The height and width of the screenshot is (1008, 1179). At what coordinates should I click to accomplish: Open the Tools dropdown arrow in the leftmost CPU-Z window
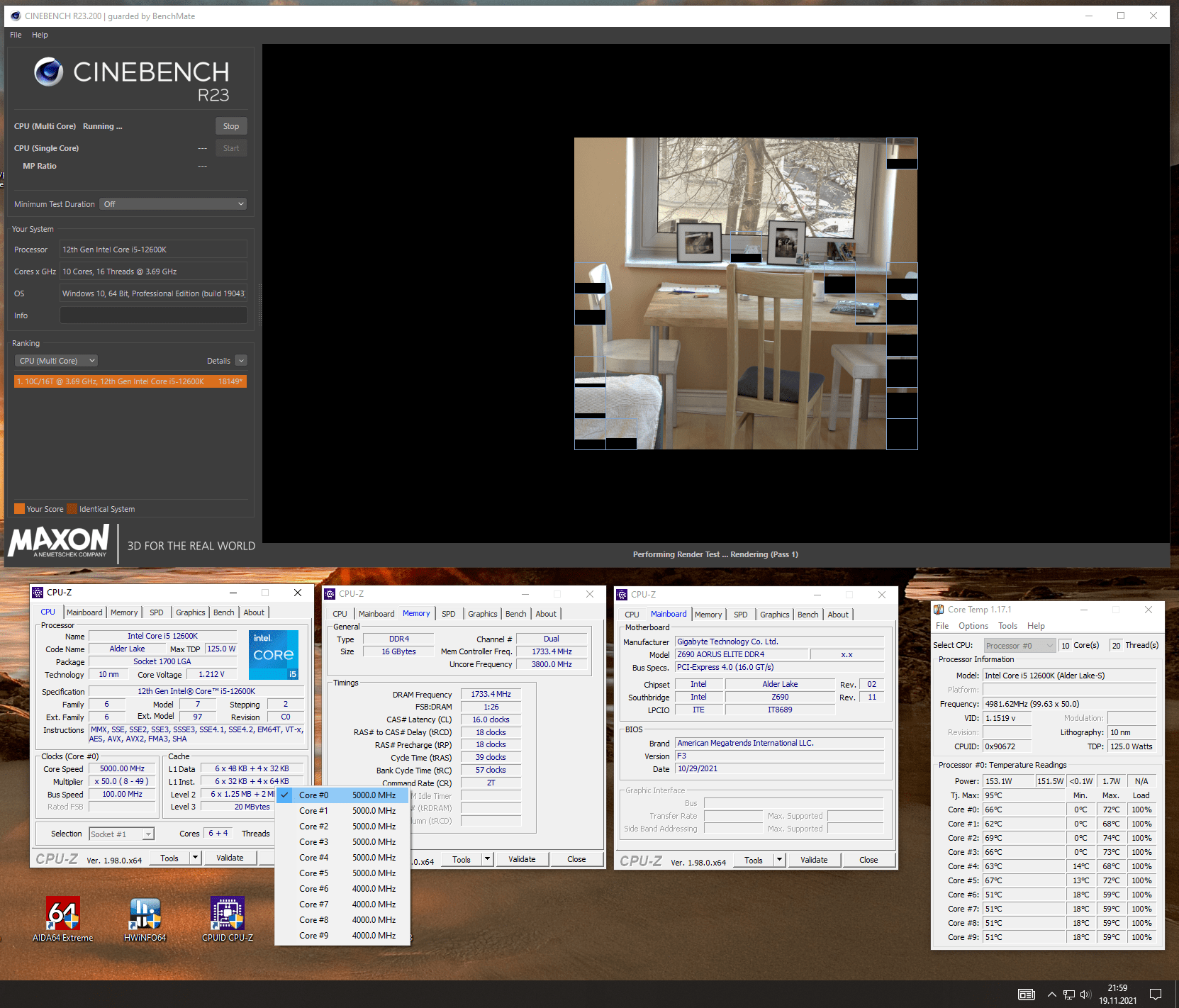(196, 858)
